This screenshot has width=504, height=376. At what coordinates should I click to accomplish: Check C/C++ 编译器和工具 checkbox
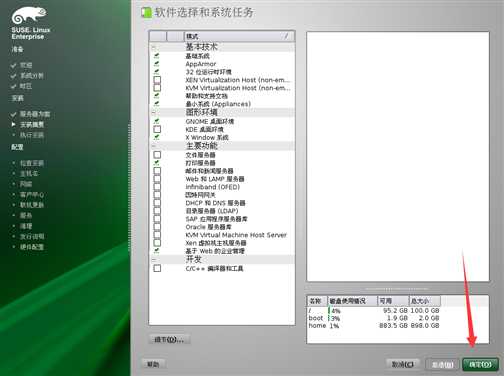pyautogui.click(x=157, y=268)
